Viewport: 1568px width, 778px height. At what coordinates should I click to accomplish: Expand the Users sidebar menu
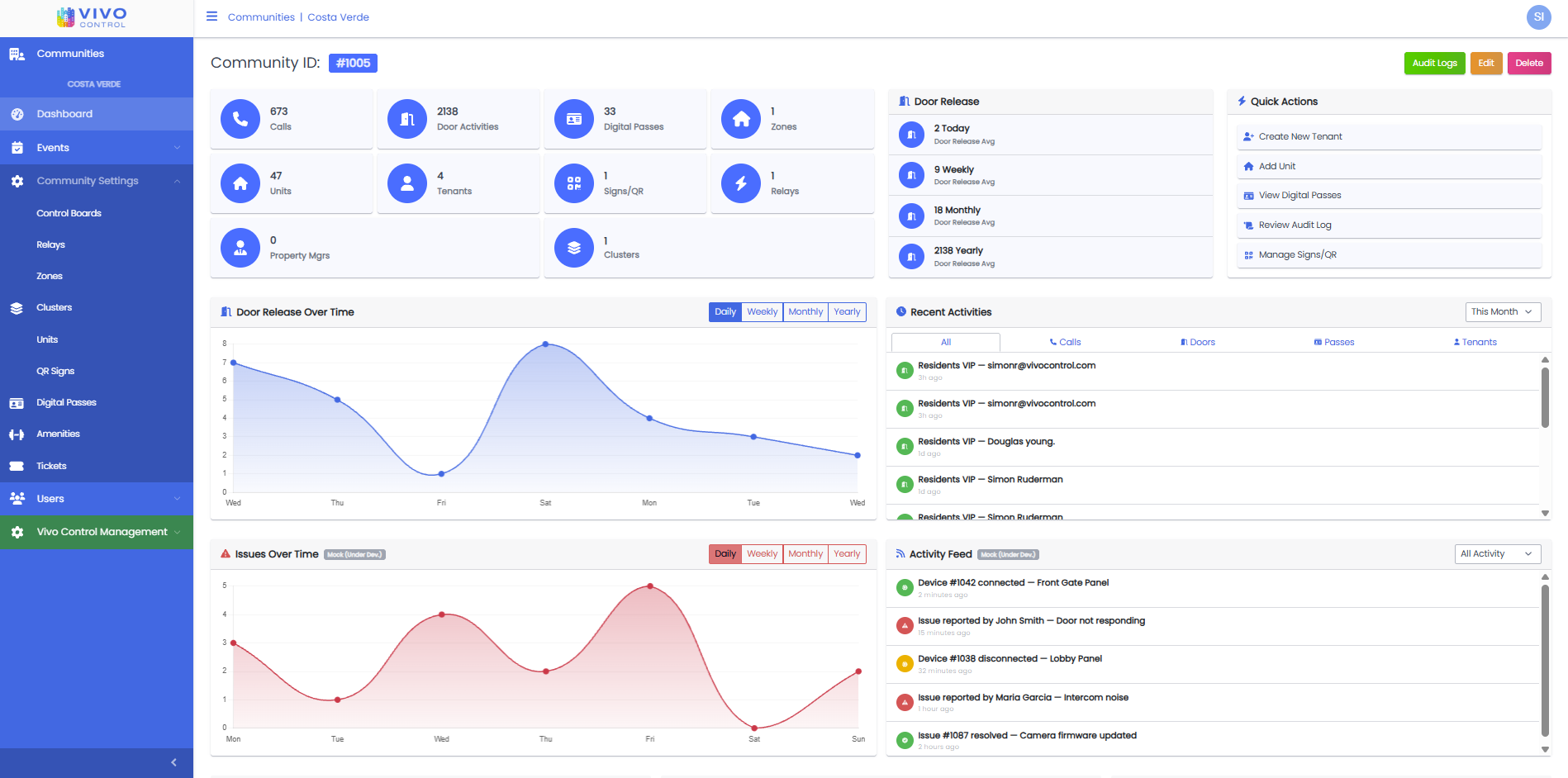tap(97, 499)
